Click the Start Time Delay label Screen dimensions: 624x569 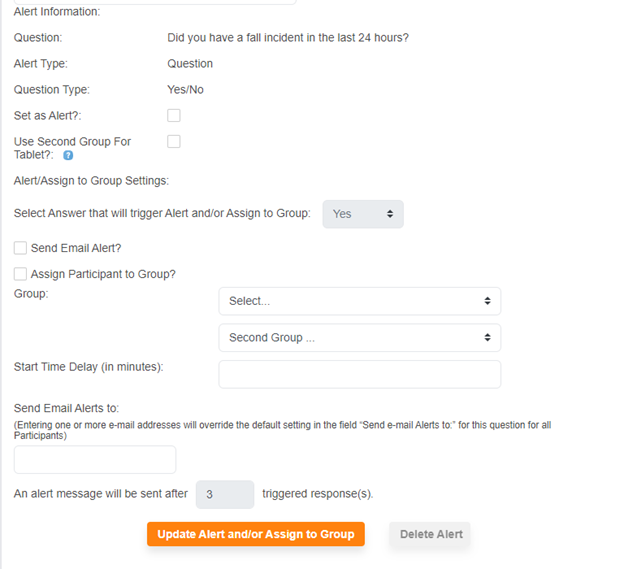(x=88, y=367)
